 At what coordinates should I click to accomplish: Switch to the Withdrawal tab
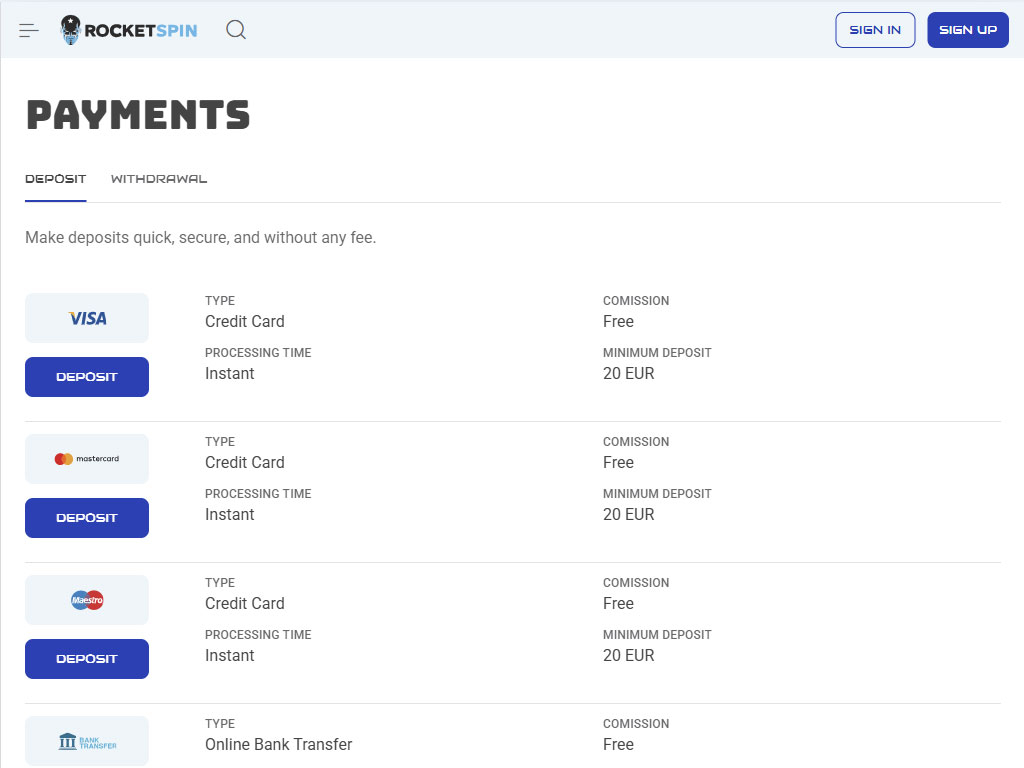point(159,179)
